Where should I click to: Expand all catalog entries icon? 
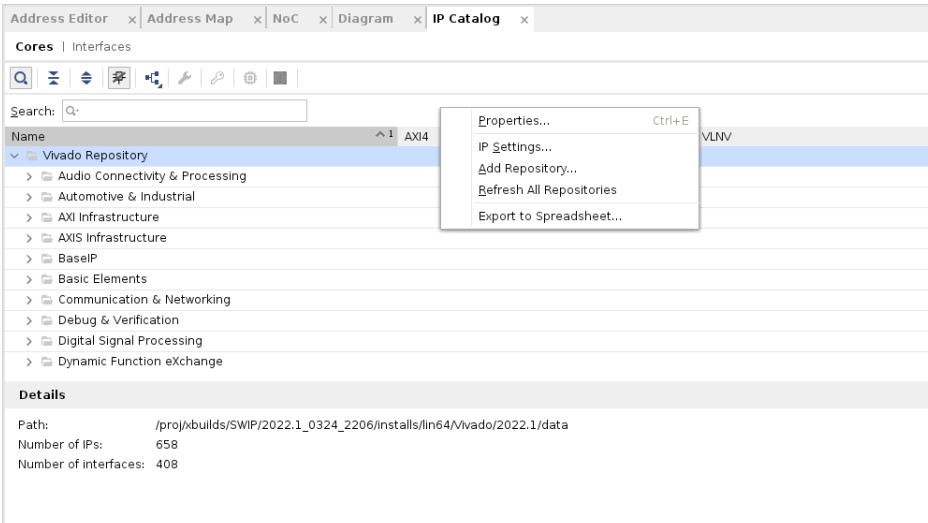pos(86,78)
